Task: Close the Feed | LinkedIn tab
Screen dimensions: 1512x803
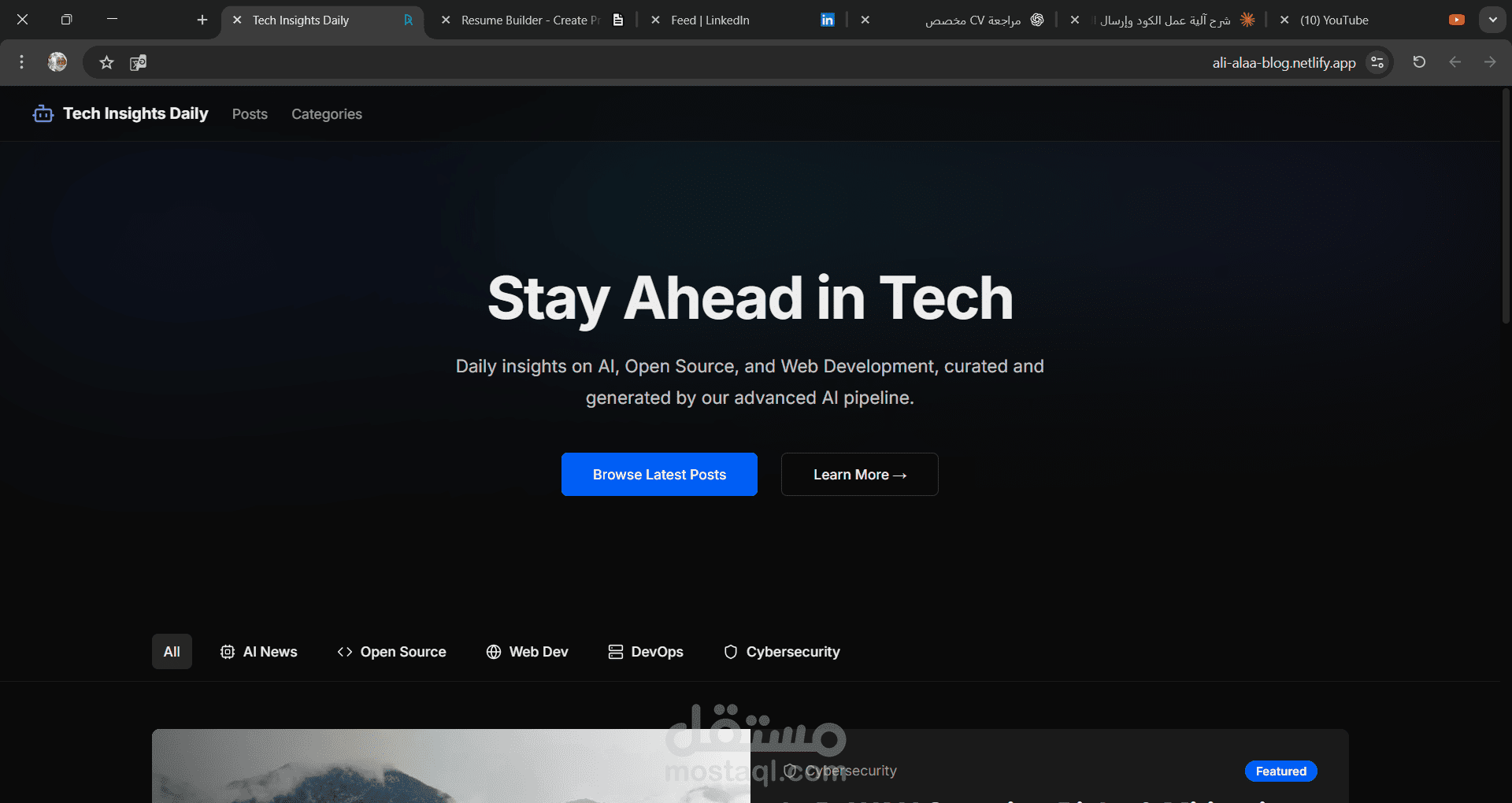Action: [655, 20]
